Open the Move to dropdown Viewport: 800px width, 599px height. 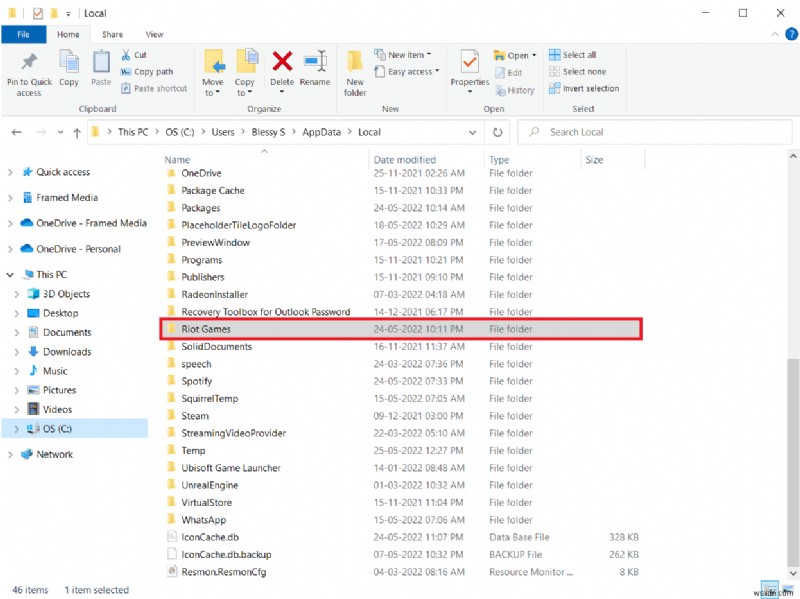point(213,70)
